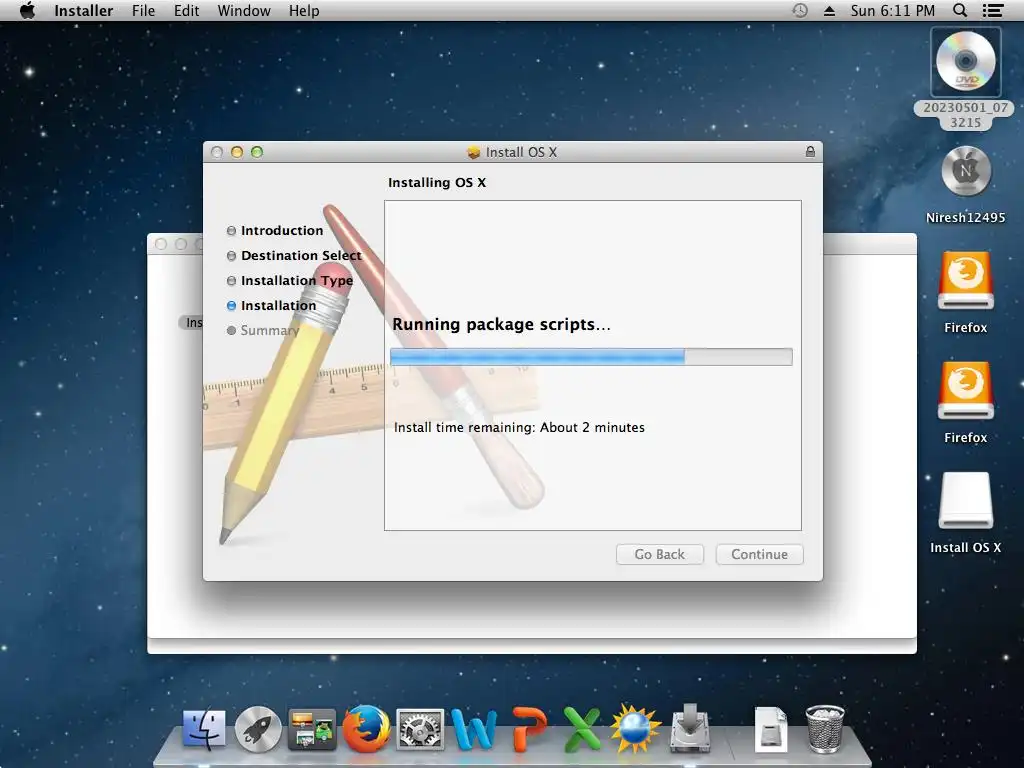Viewport: 1024px width, 768px height.
Task: Select the Destination Select step
Action: [294, 255]
